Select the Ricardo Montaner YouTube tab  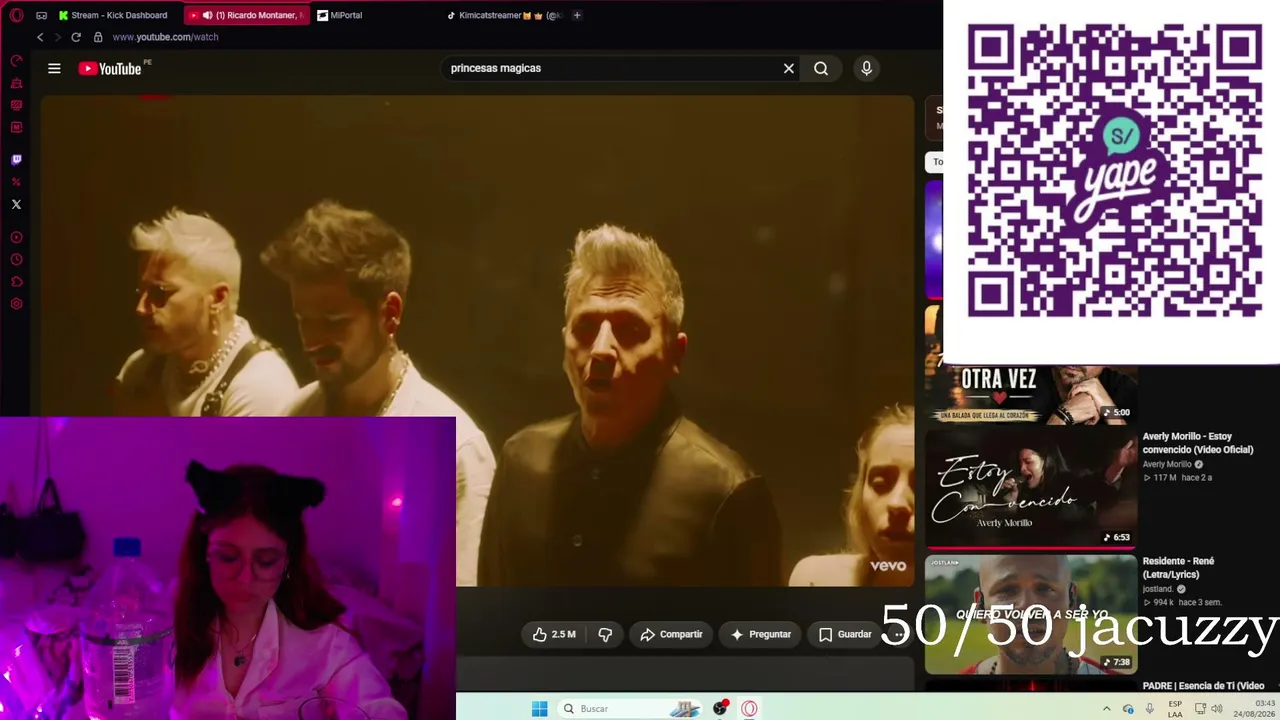click(249, 15)
